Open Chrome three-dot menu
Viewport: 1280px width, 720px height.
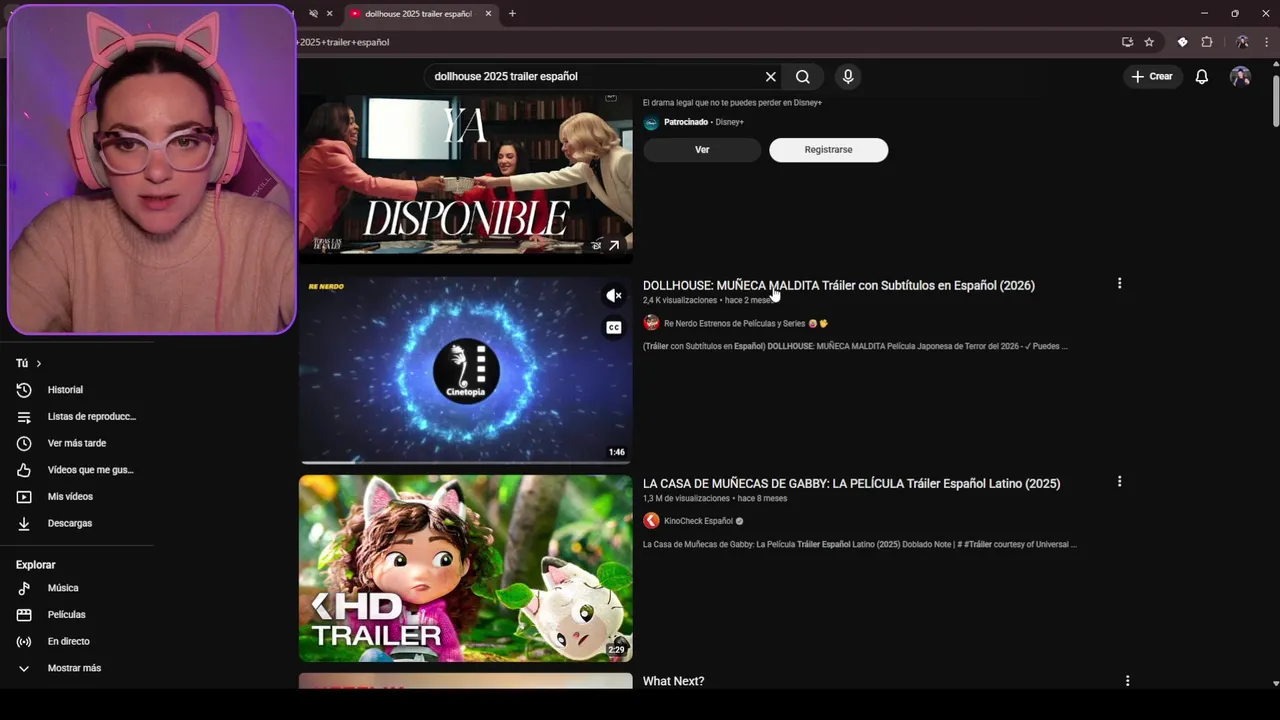pyautogui.click(x=1266, y=42)
